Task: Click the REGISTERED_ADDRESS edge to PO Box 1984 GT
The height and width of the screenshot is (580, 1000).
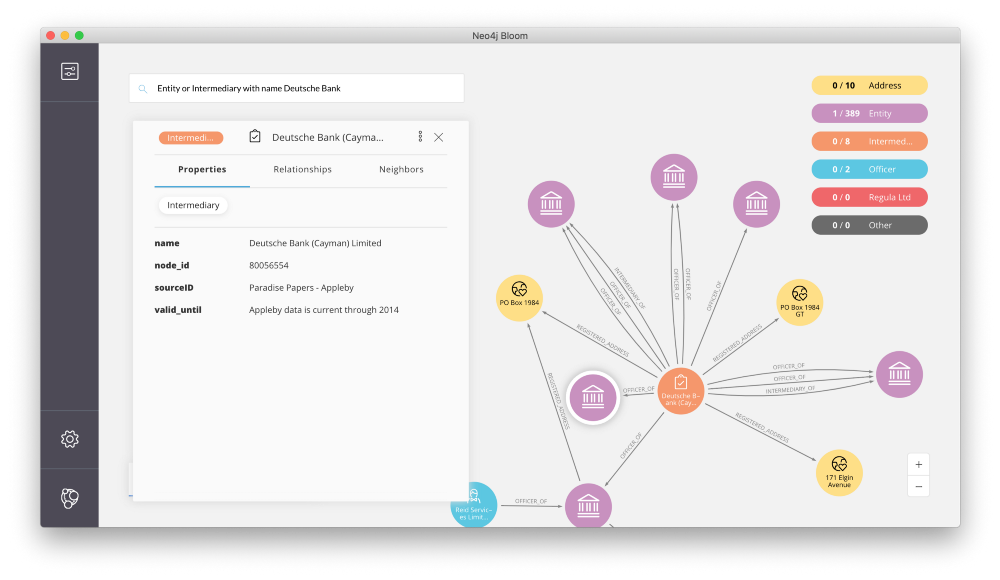Action: (737, 343)
